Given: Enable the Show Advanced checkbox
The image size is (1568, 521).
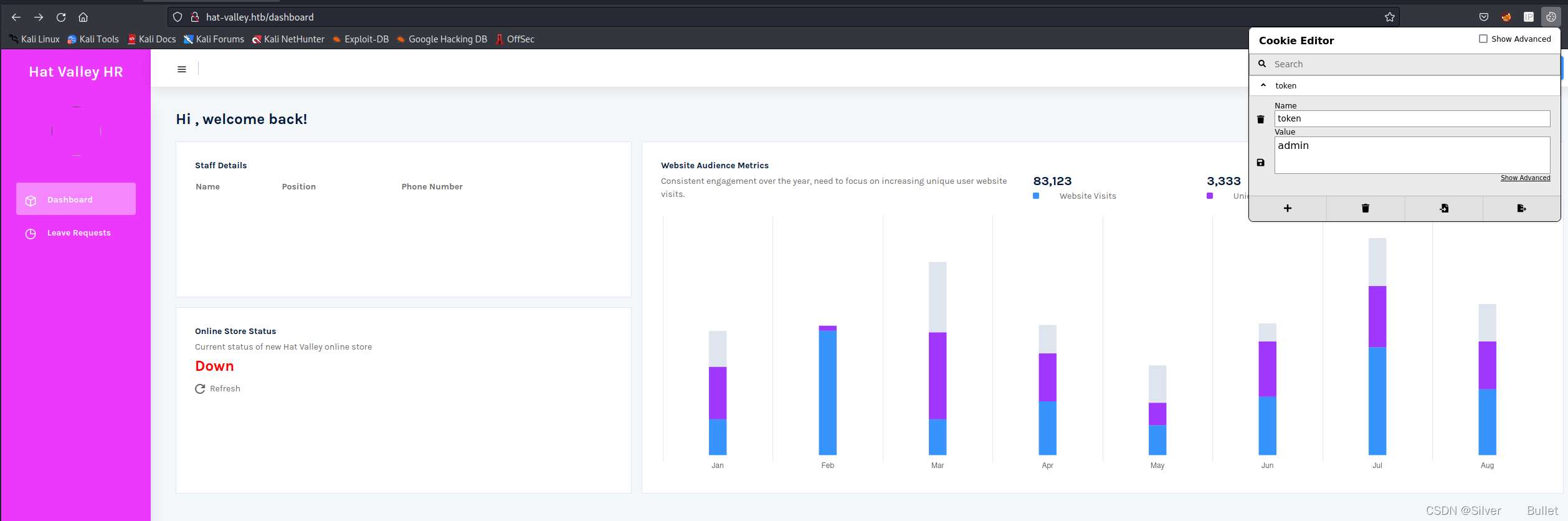Looking at the screenshot, I should [1483, 39].
